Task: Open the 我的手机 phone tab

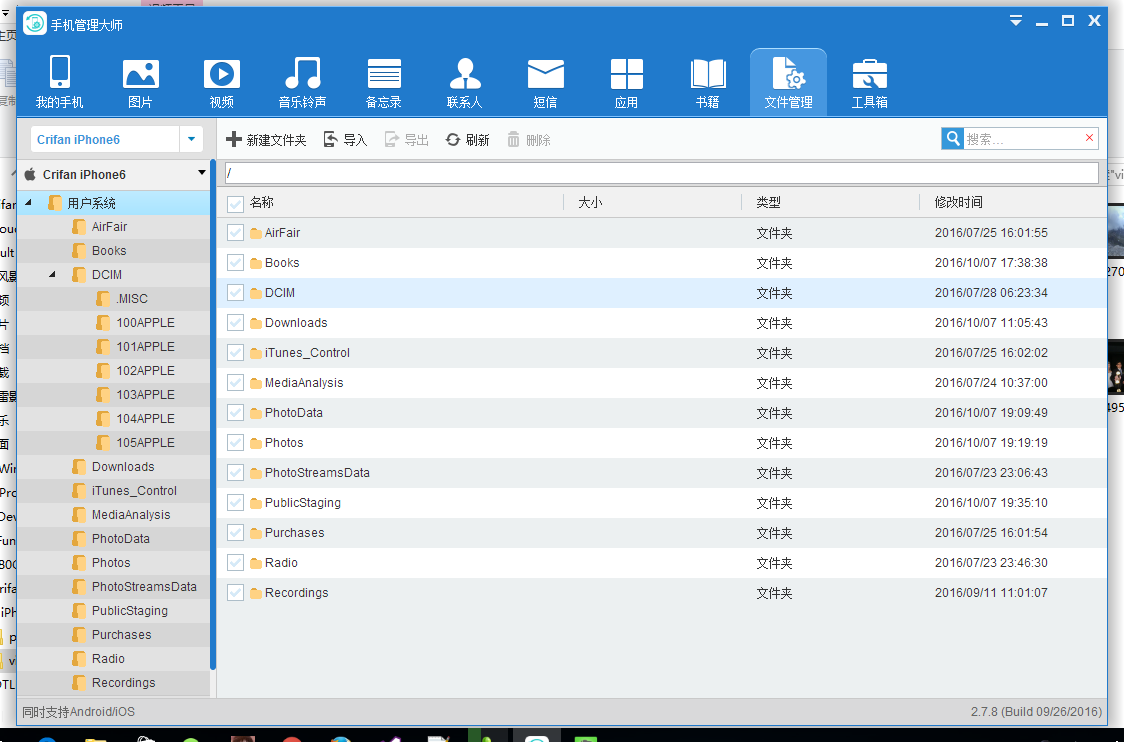Action: (59, 82)
